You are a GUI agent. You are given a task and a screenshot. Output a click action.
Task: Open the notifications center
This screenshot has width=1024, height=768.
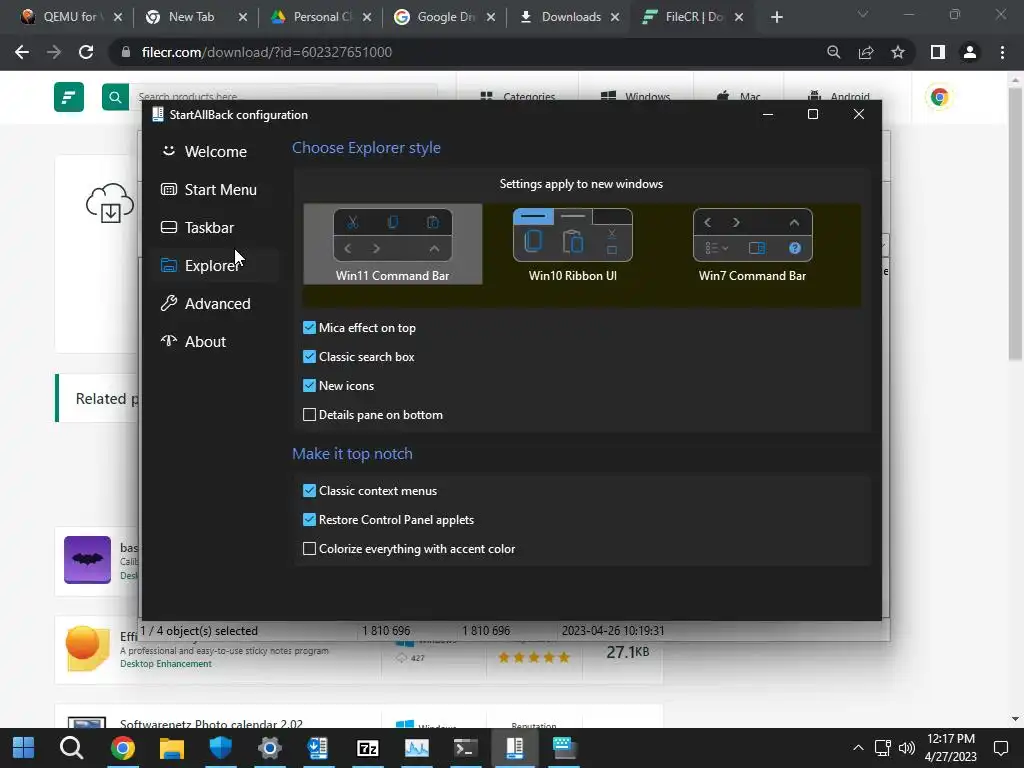tap(1000, 748)
